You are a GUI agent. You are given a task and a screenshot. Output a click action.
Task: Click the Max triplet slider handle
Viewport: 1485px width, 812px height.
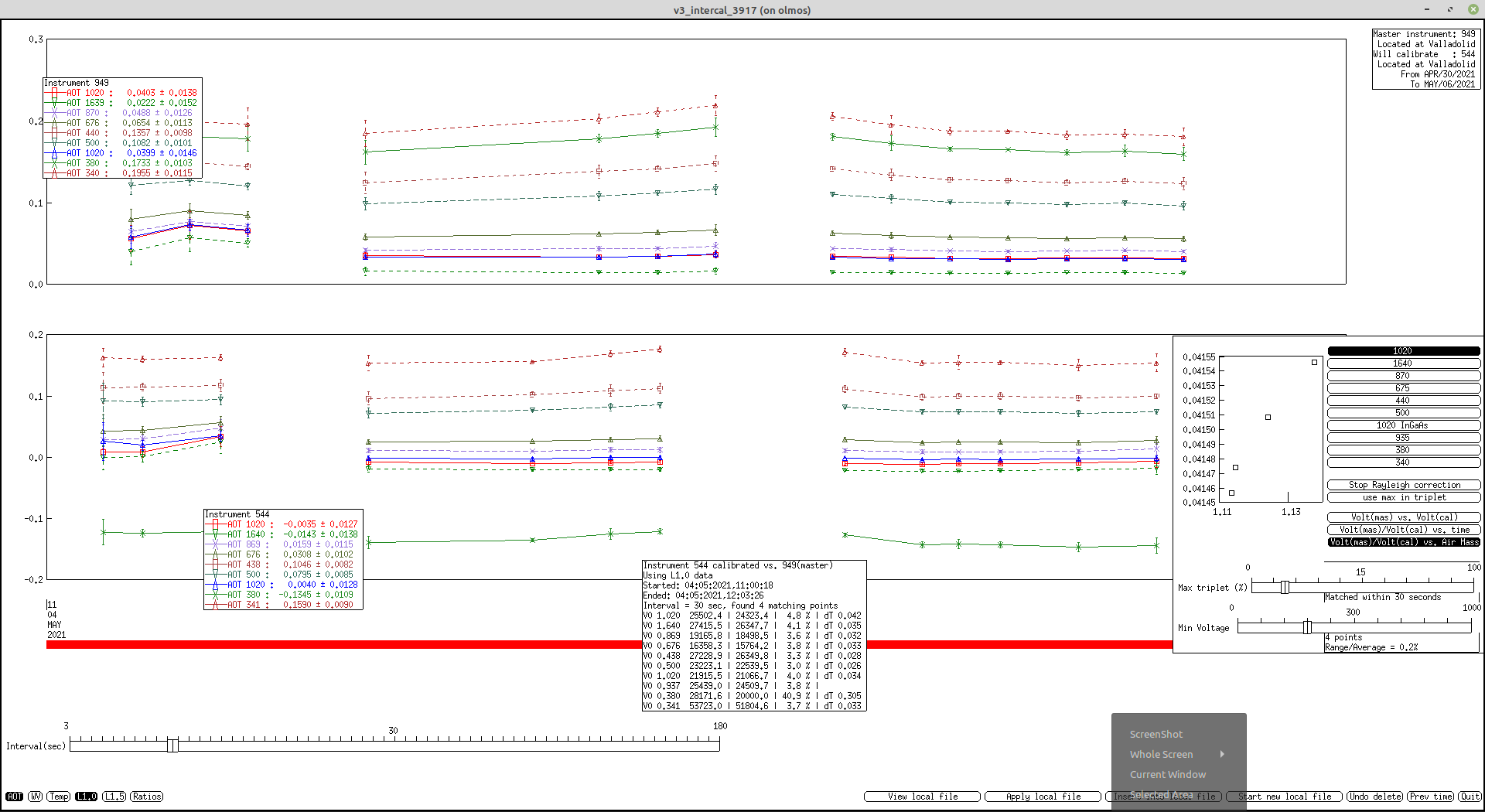point(1285,587)
